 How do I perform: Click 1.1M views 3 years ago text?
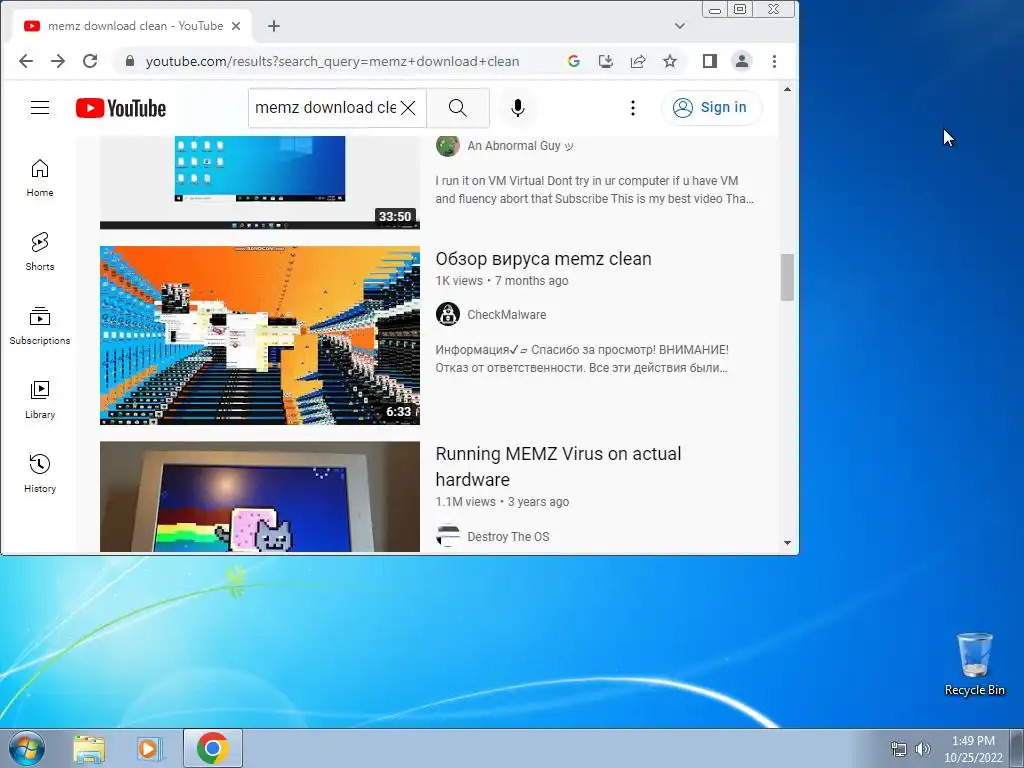pos(502,502)
